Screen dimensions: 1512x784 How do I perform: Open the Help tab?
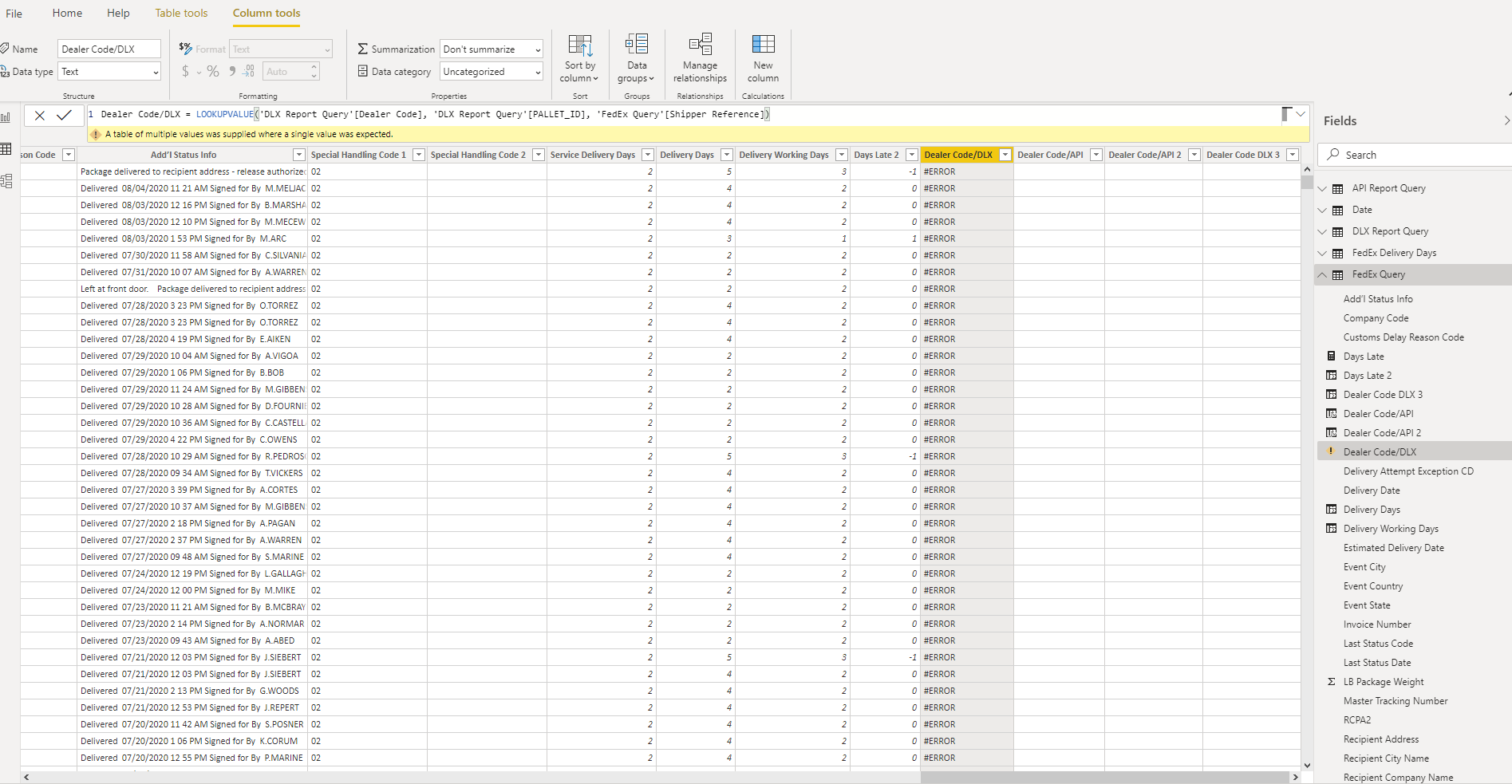click(118, 13)
